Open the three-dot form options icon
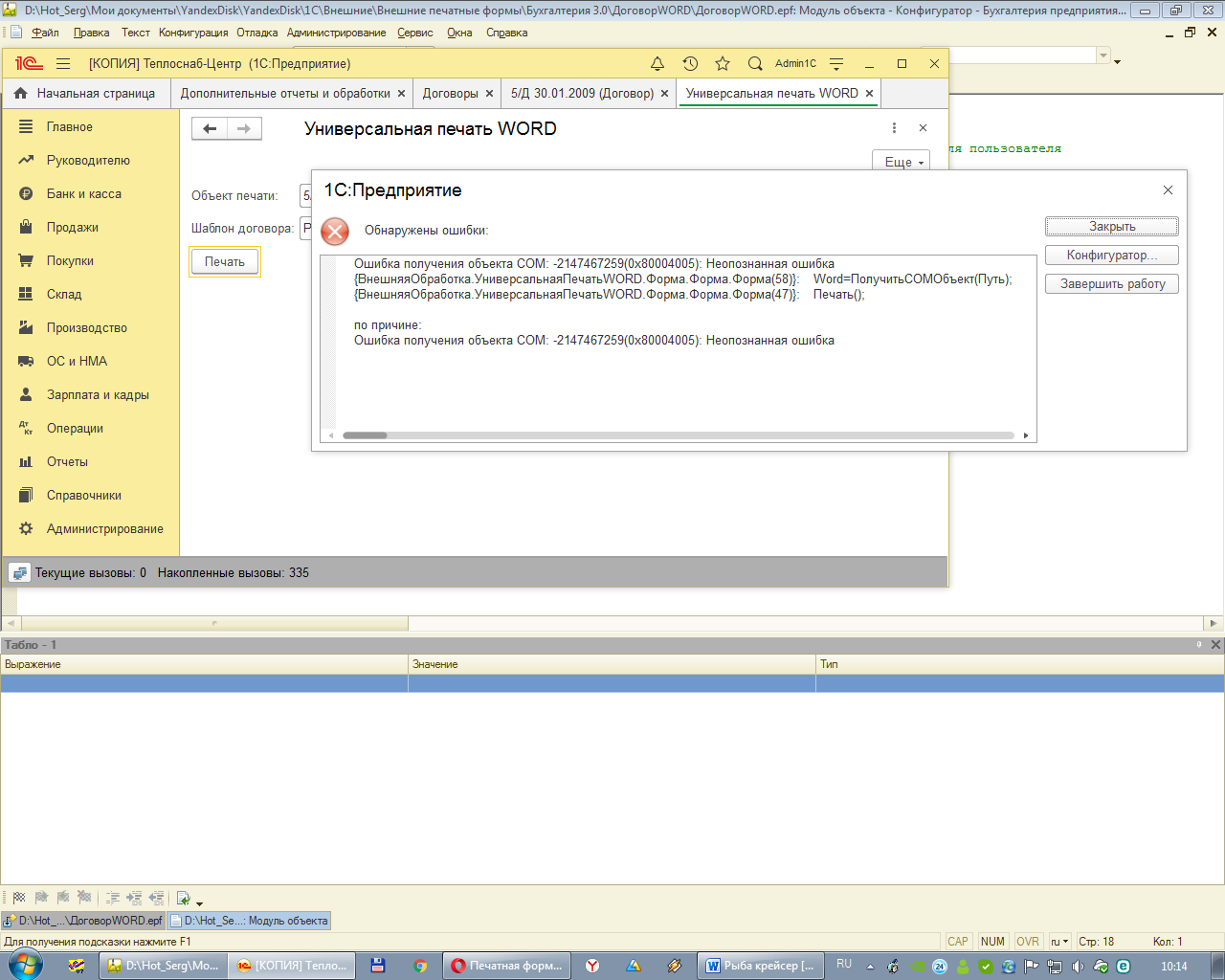Image resolution: width=1225 pixels, height=980 pixels. pyautogui.click(x=894, y=128)
